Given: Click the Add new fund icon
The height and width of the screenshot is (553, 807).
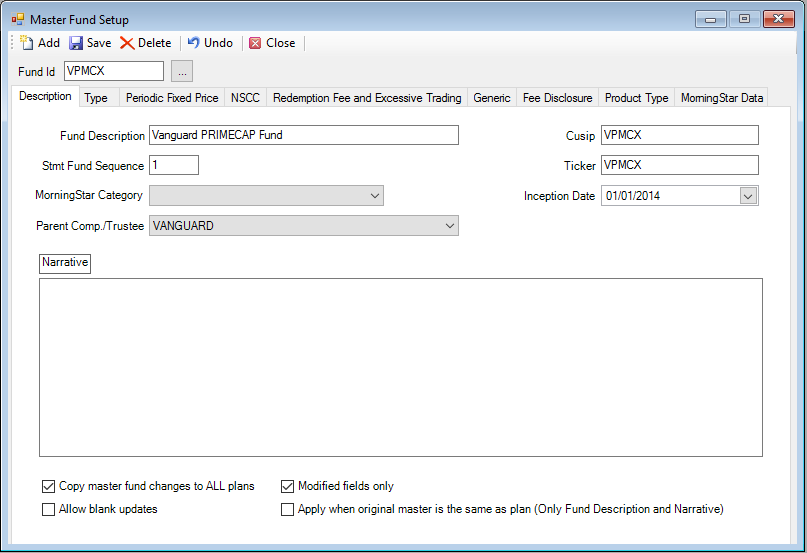Looking at the screenshot, I should click(26, 43).
